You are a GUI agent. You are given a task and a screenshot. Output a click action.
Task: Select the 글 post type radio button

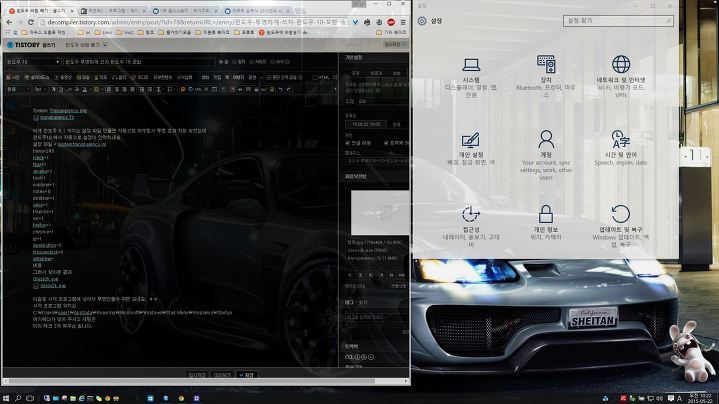(x=223, y=61)
